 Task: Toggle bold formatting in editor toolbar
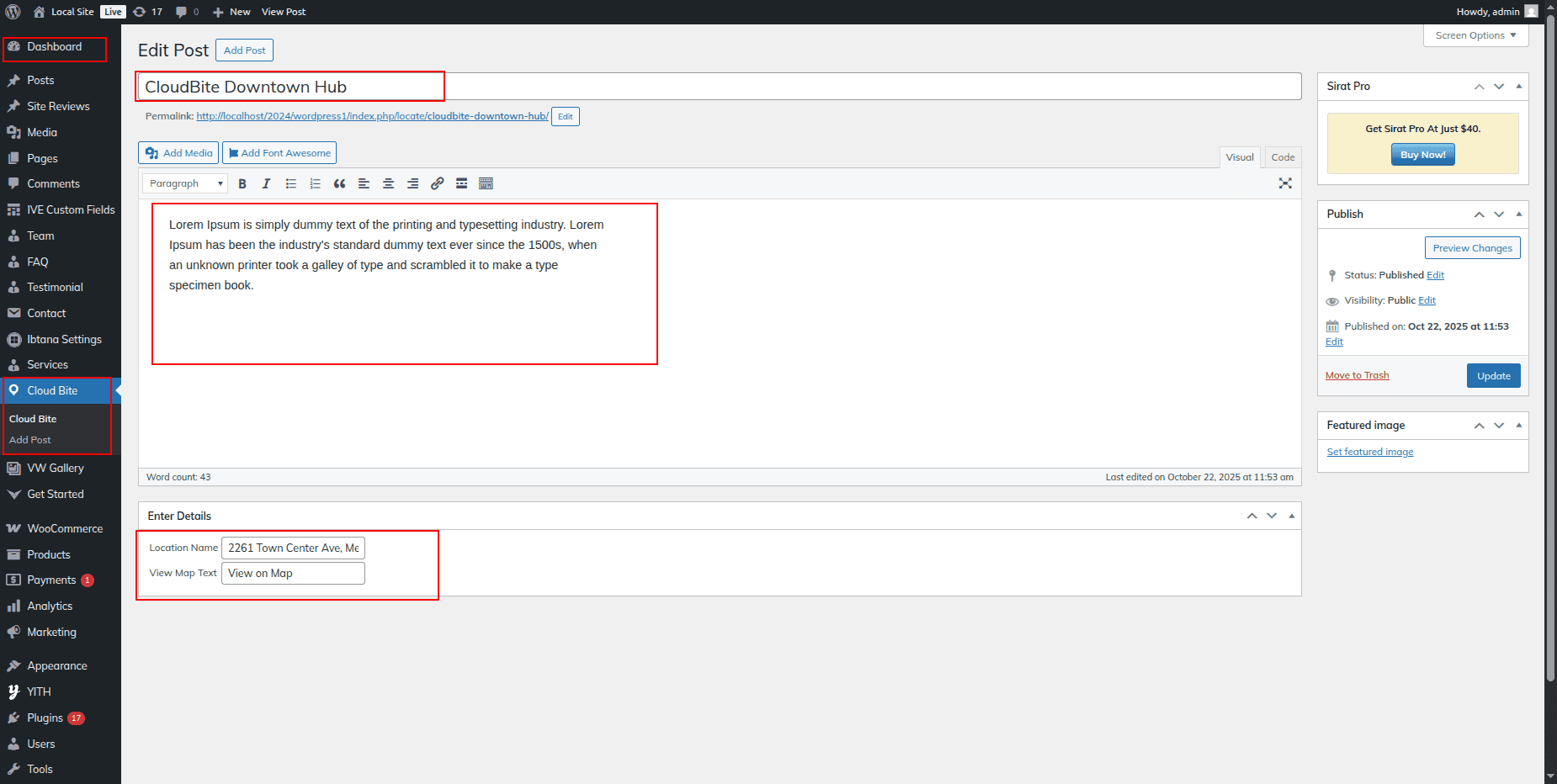[242, 183]
